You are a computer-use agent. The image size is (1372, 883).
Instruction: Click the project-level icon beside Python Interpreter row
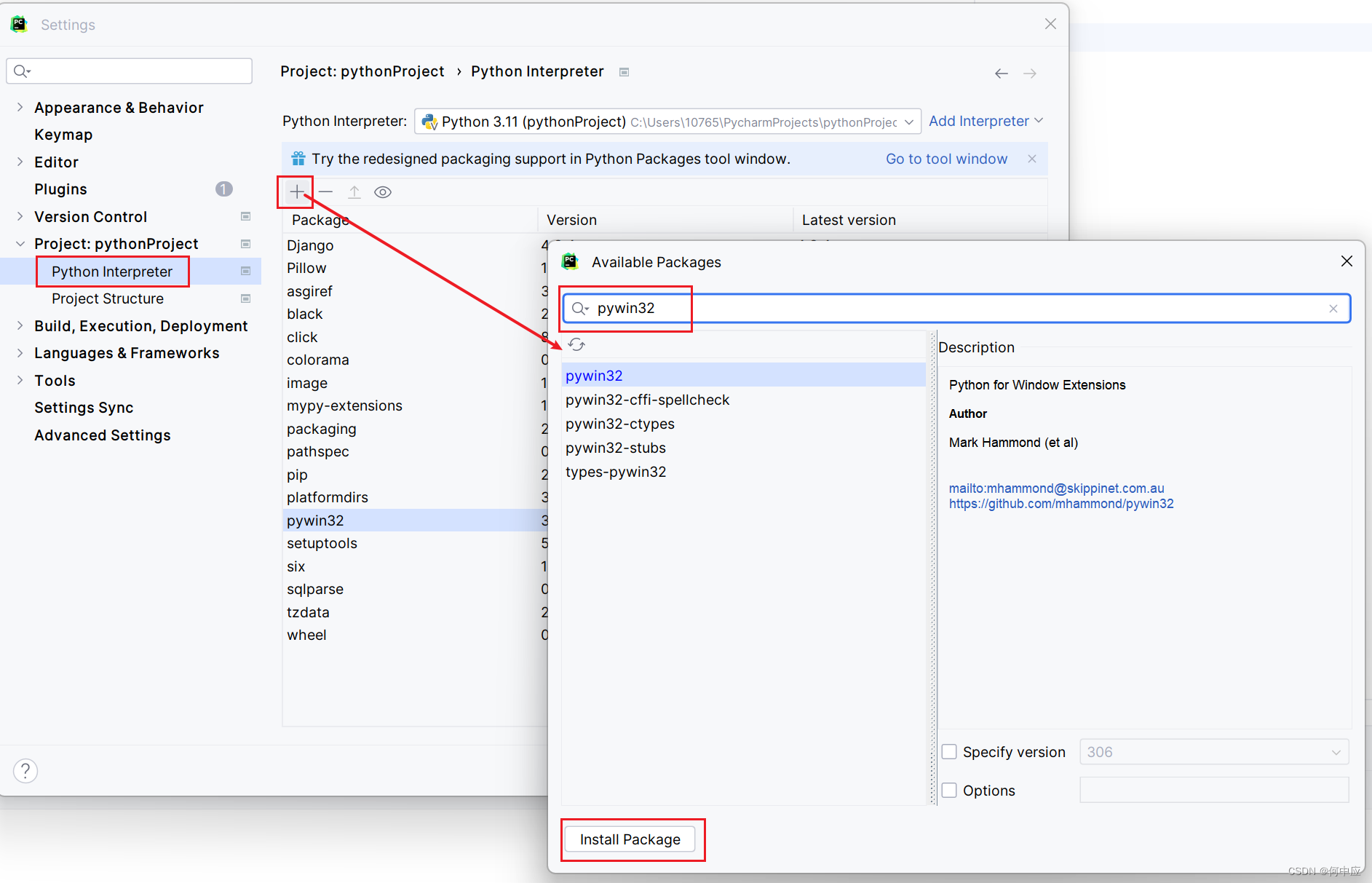click(246, 272)
